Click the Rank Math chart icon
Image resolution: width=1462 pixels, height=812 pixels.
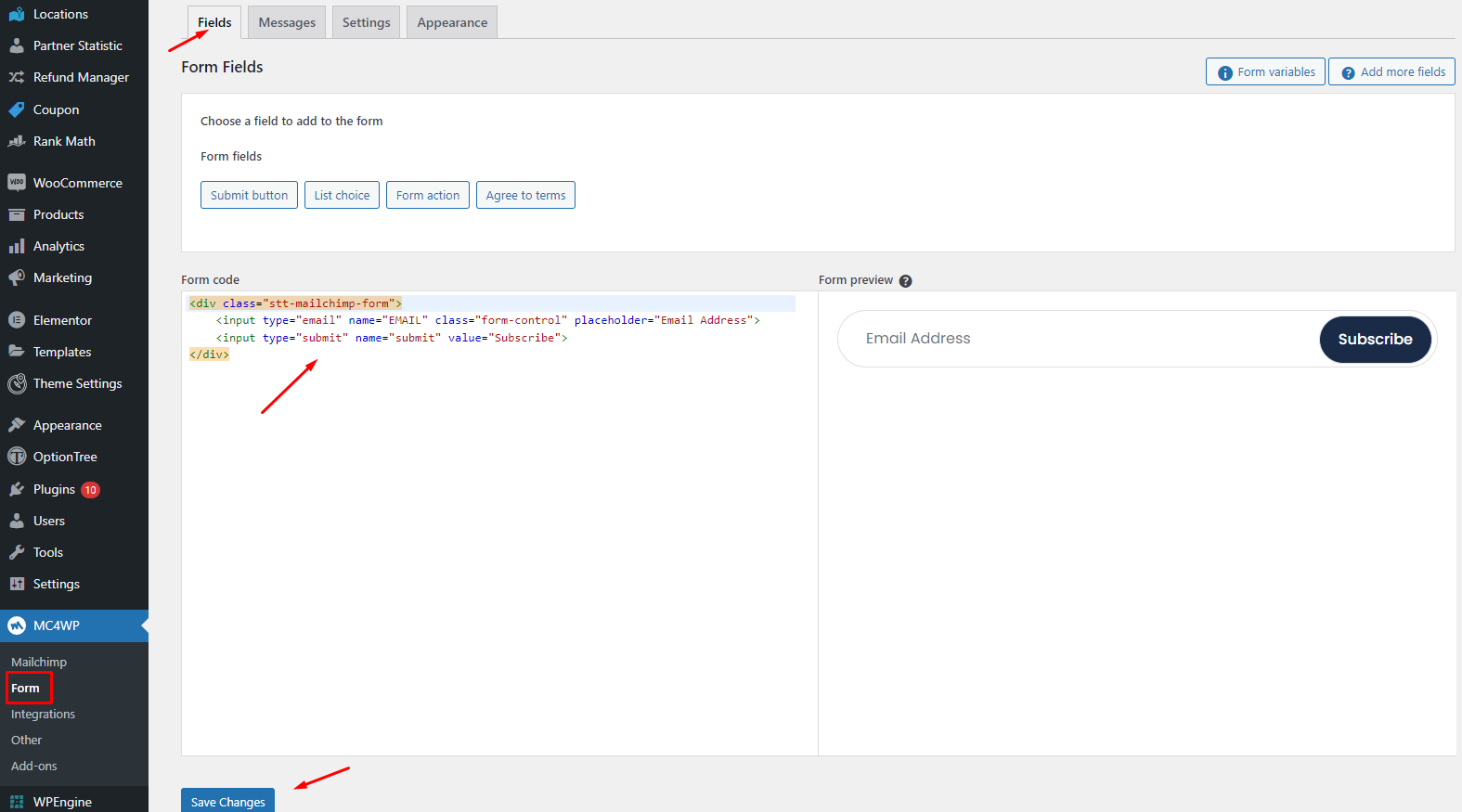[x=17, y=141]
